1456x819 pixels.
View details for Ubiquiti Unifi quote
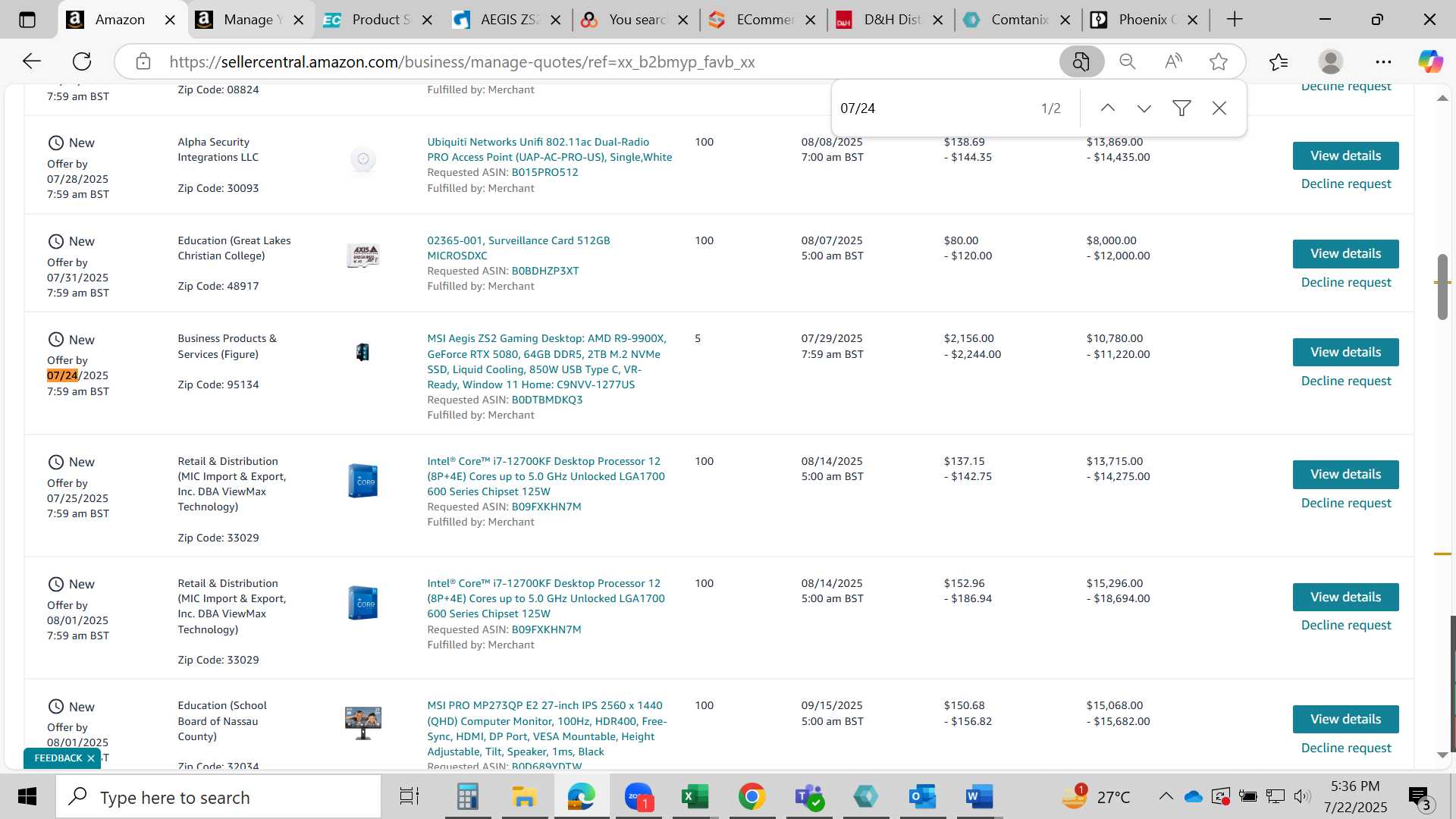(x=1345, y=155)
